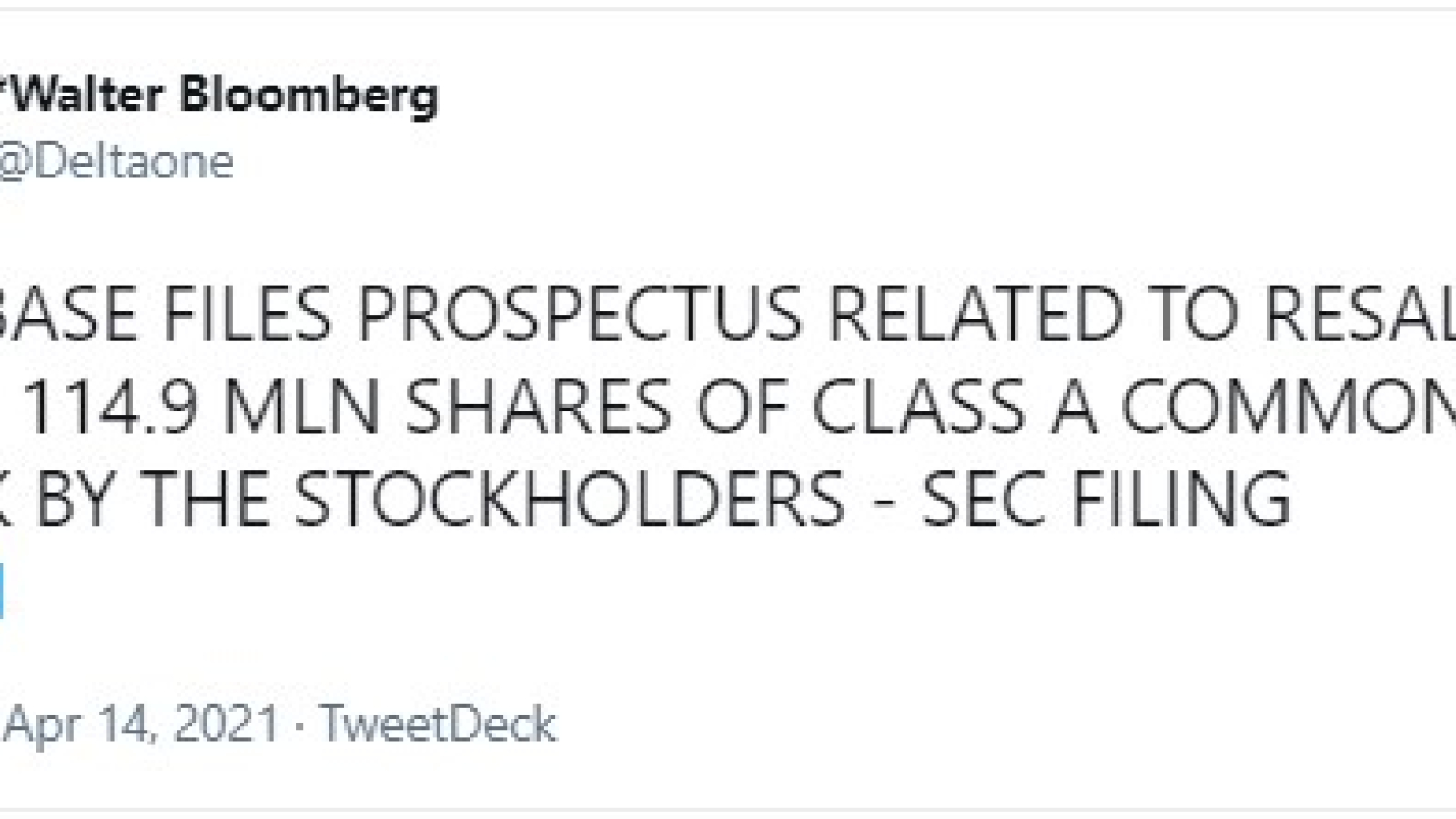1456x819 pixels.
Task: Open the TweetDeck source link
Action: (x=438, y=724)
